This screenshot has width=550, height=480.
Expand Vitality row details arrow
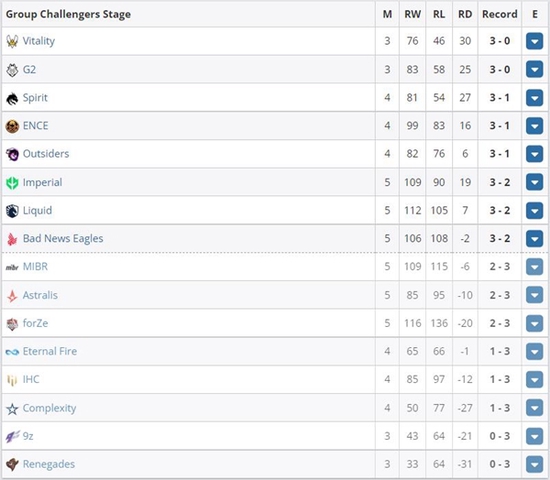[534, 41]
